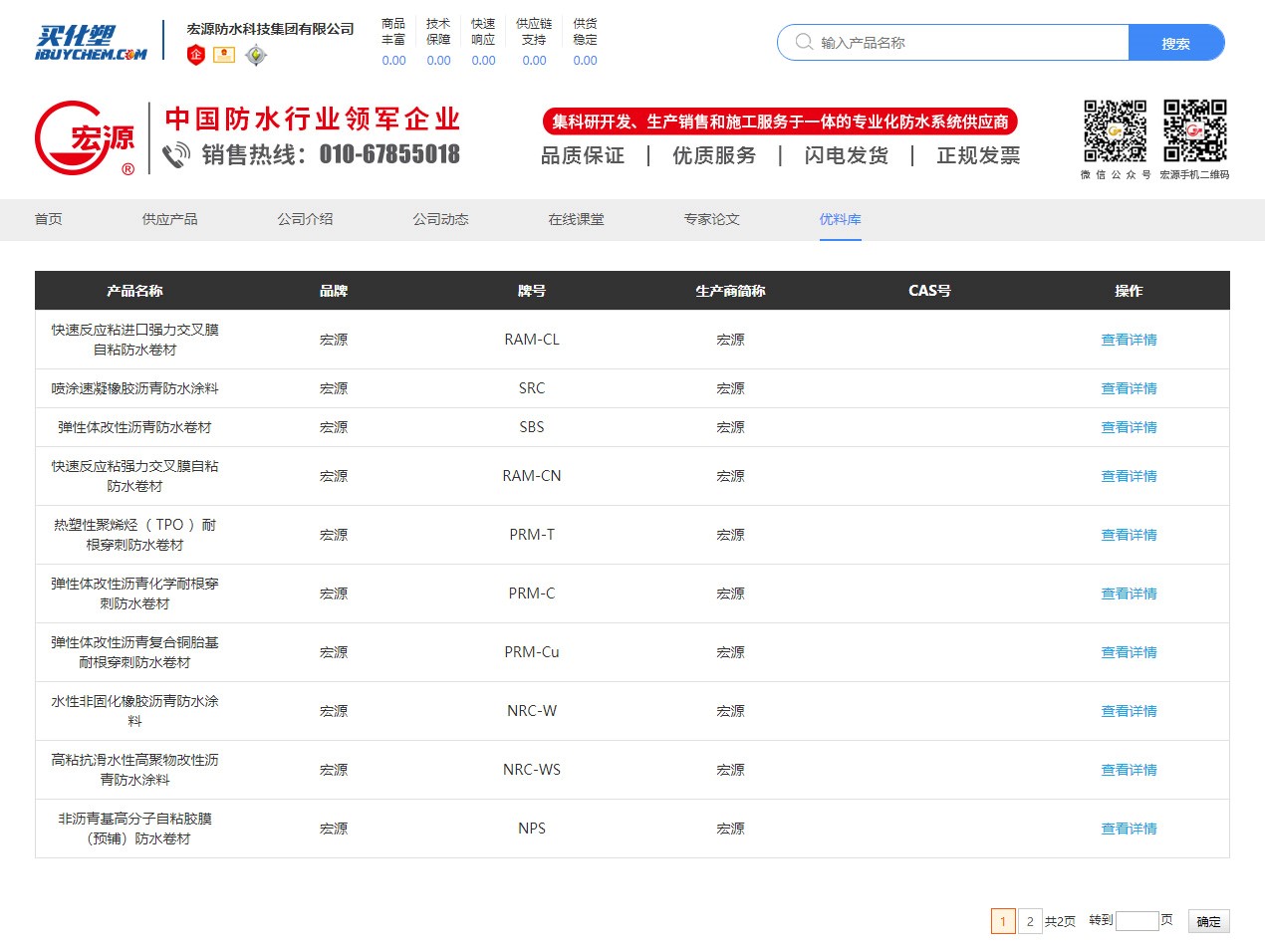This screenshot has height=952, width=1265.
Task: Open the iBuyChem logo homepage
Action: coord(91,44)
